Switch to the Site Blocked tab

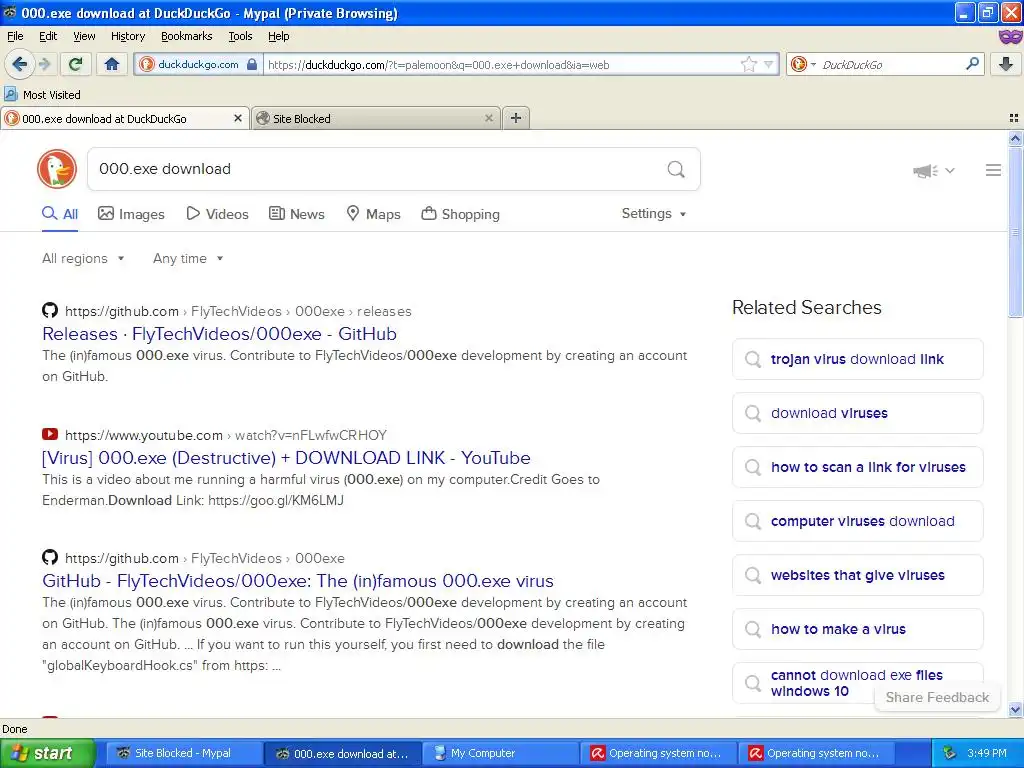(x=376, y=118)
